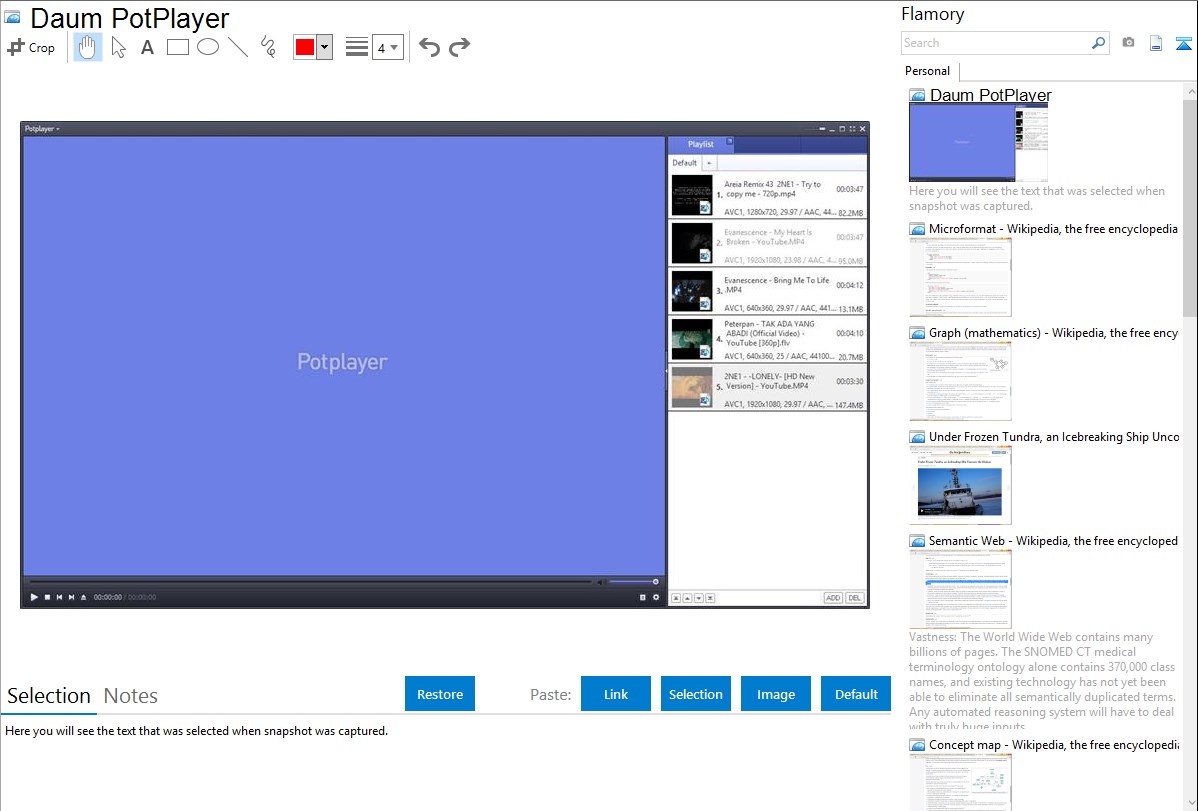Click the search magnifier icon
Screen dimensions: 1198x811
pos(1099,43)
